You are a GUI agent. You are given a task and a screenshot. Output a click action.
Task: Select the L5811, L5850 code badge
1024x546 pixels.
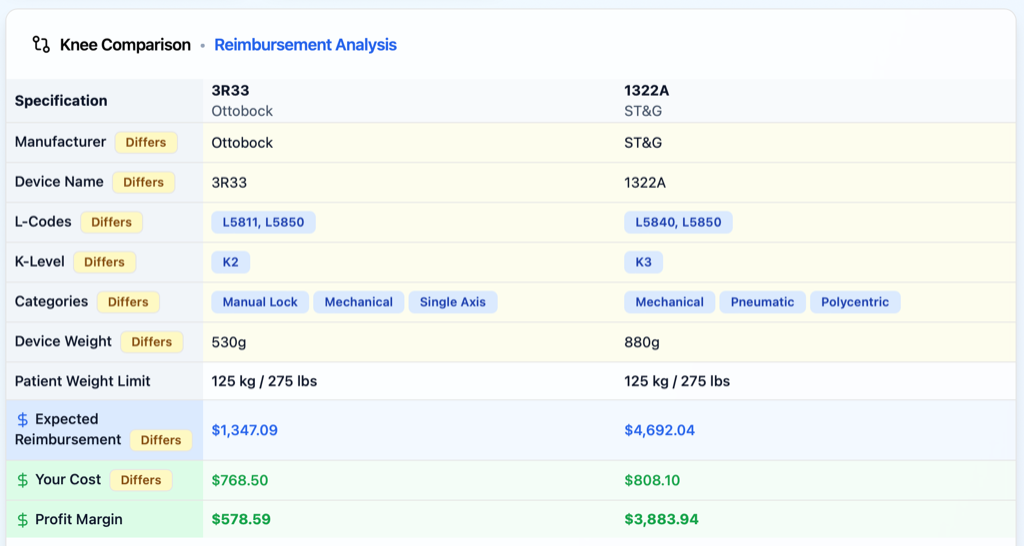(263, 222)
